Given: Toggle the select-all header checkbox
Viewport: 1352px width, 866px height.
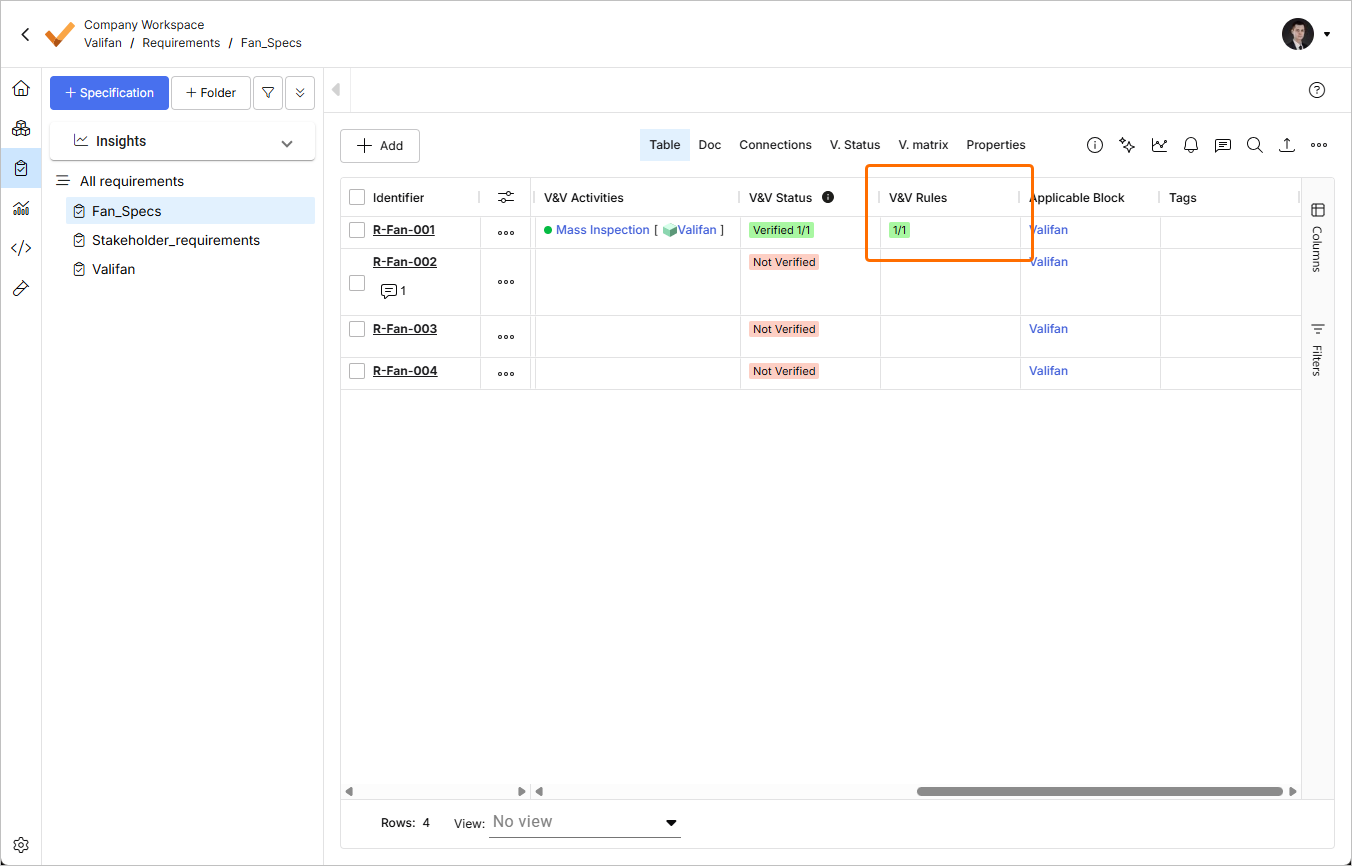Looking at the screenshot, I should [x=357, y=198].
